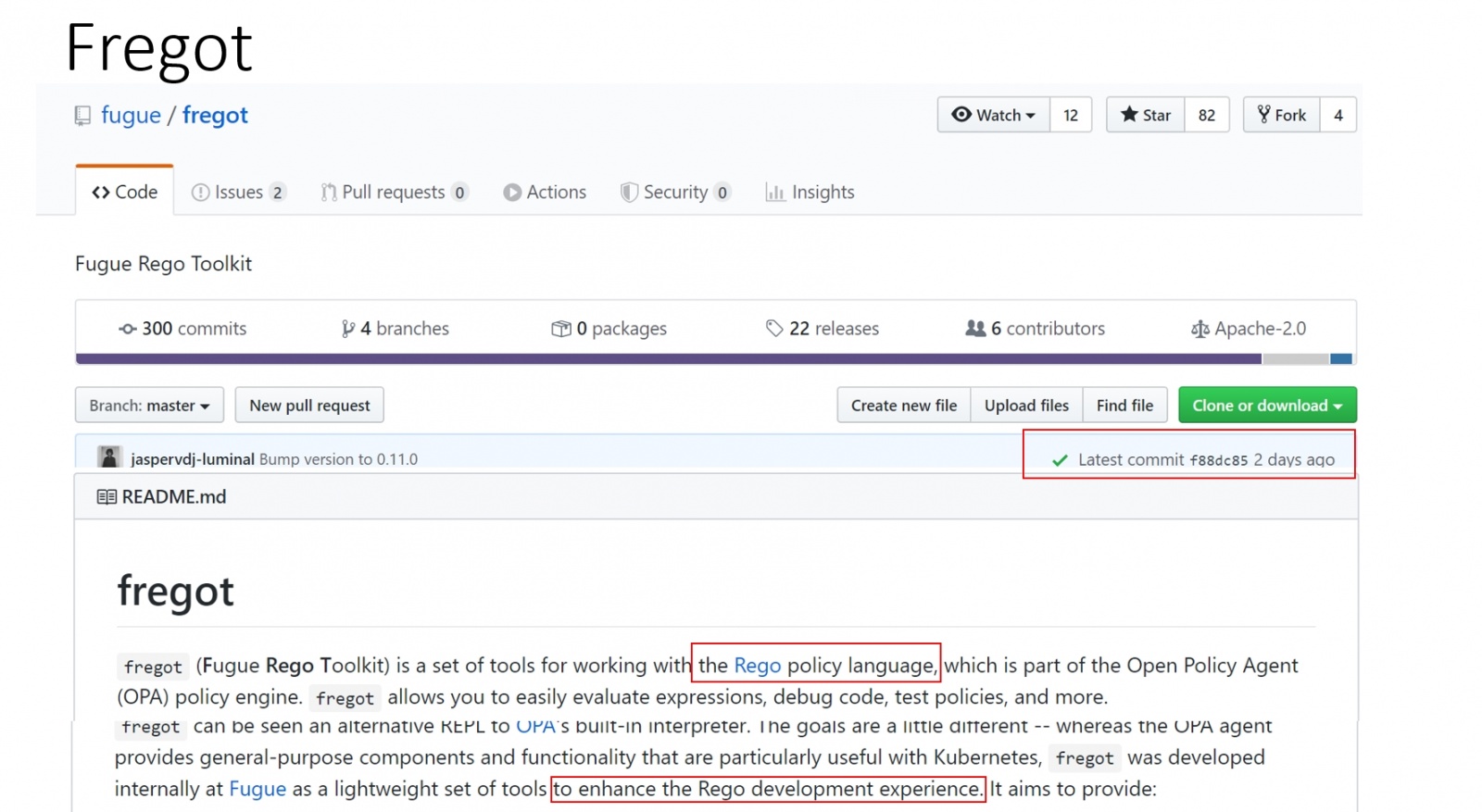Screen dimensions: 1482x812
Task: Expand the Branch: master dropdown
Action: (149, 406)
